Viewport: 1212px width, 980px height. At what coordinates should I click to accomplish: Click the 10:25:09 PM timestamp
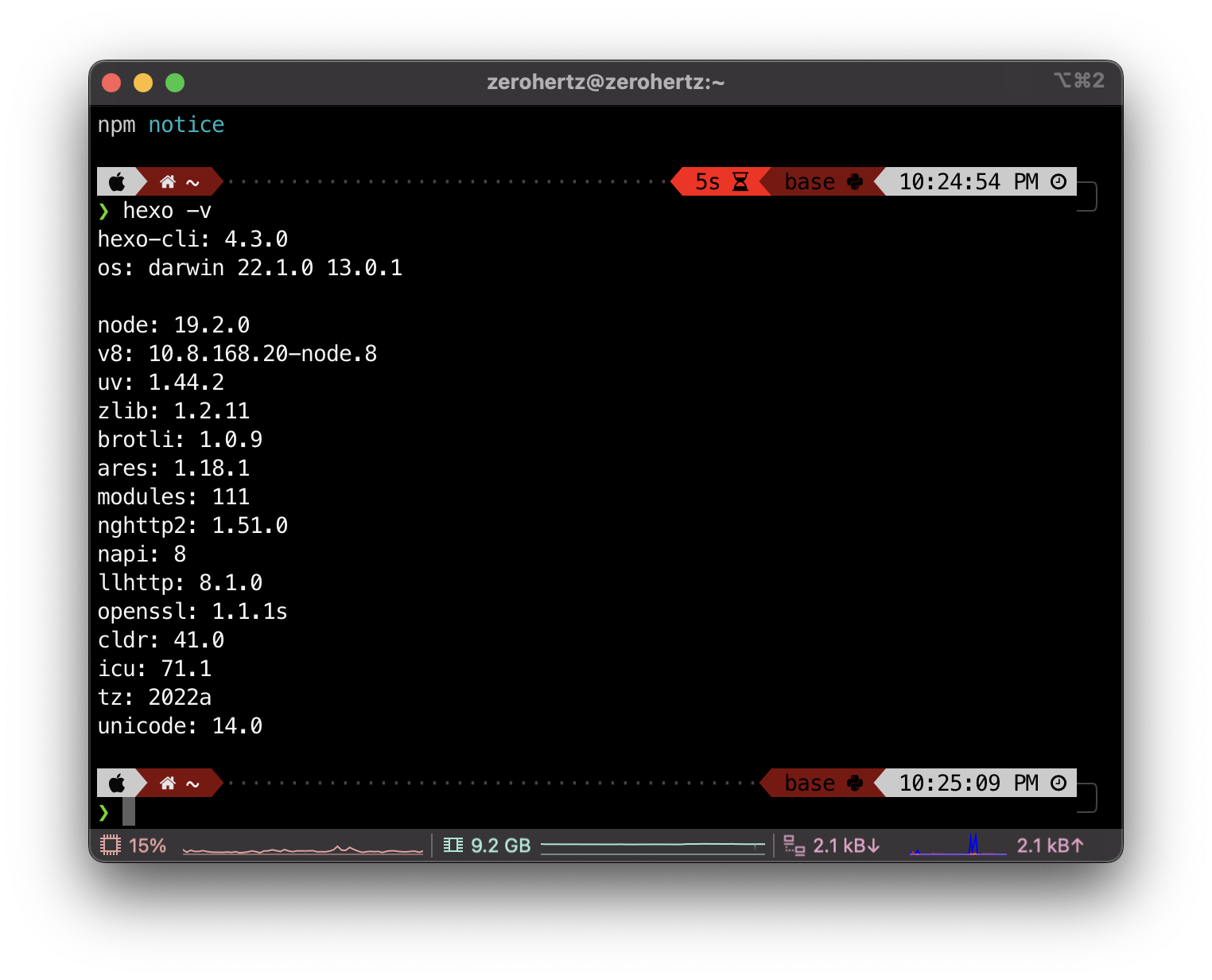pos(969,784)
